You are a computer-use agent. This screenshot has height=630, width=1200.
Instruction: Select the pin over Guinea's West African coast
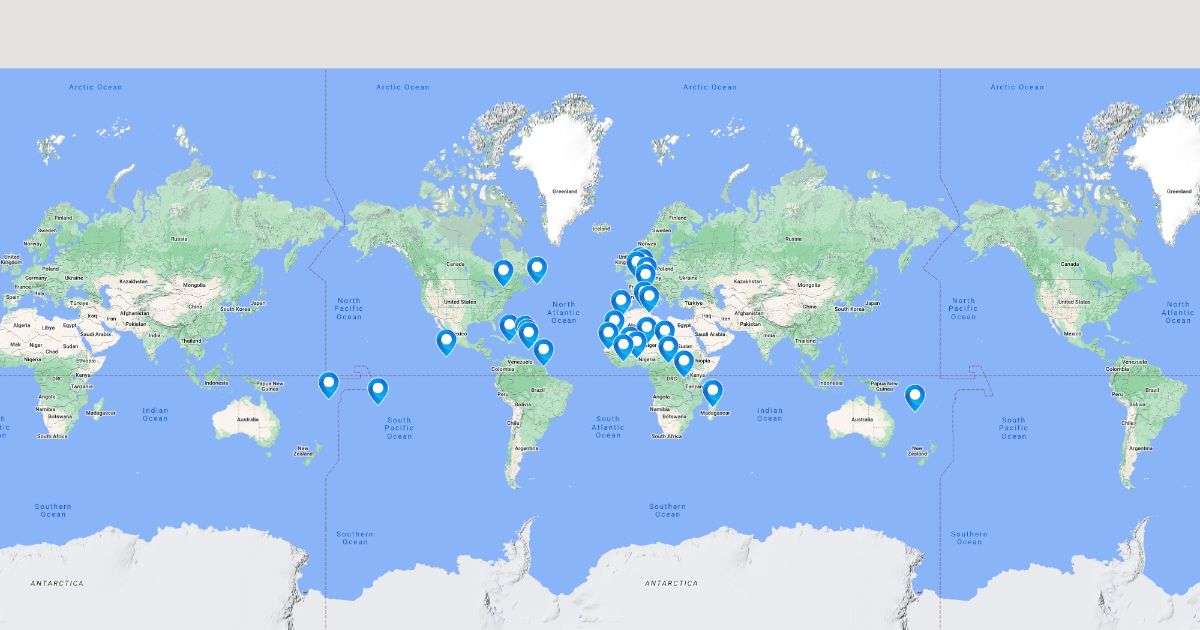coord(623,347)
